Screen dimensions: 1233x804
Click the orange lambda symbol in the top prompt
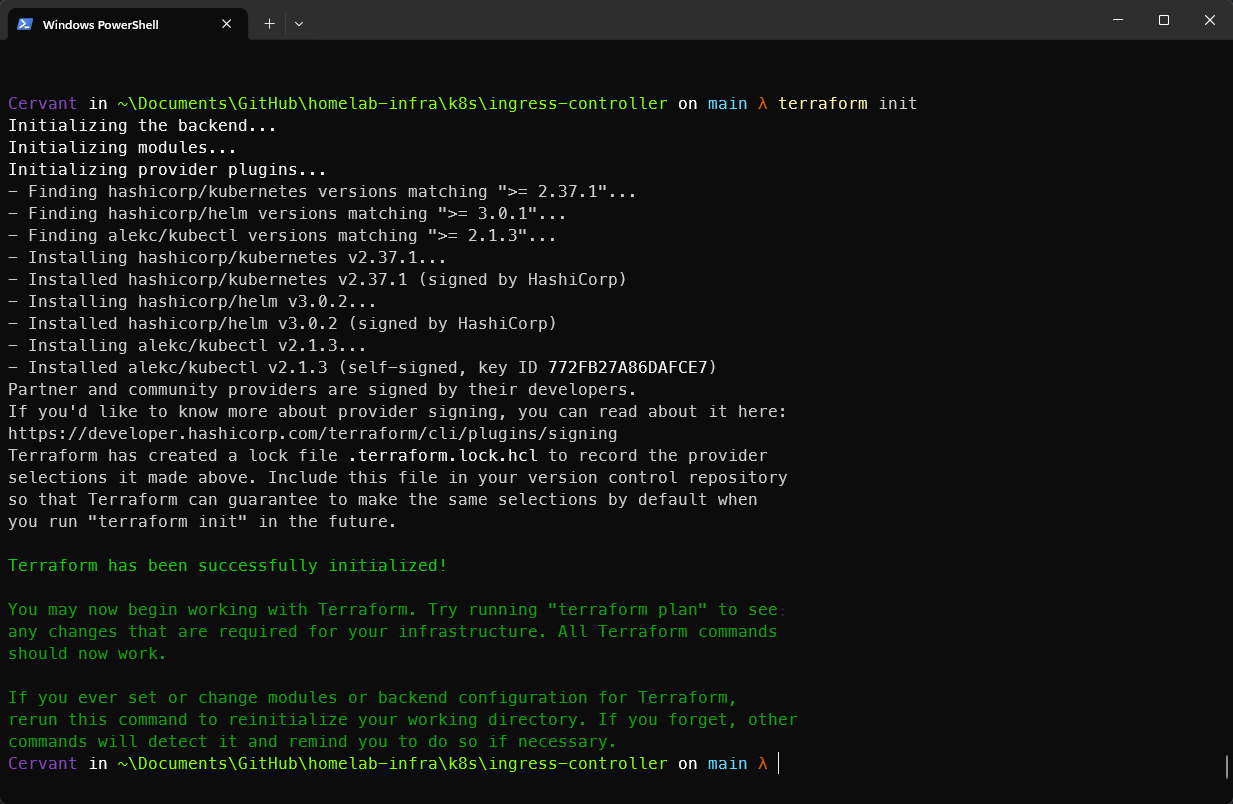click(x=762, y=104)
